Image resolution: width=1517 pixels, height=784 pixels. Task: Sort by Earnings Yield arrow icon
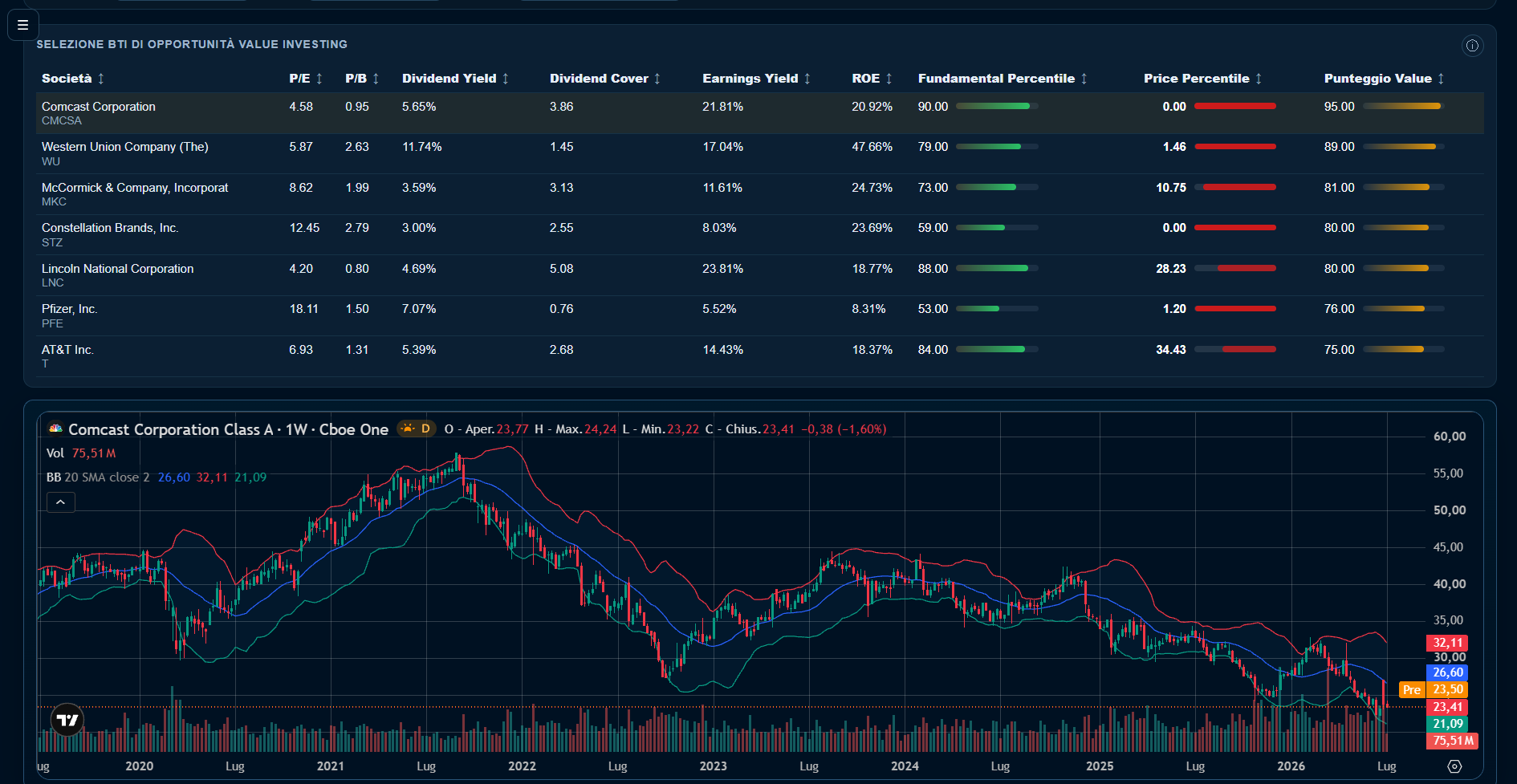pyautogui.click(x=807, y=79)
